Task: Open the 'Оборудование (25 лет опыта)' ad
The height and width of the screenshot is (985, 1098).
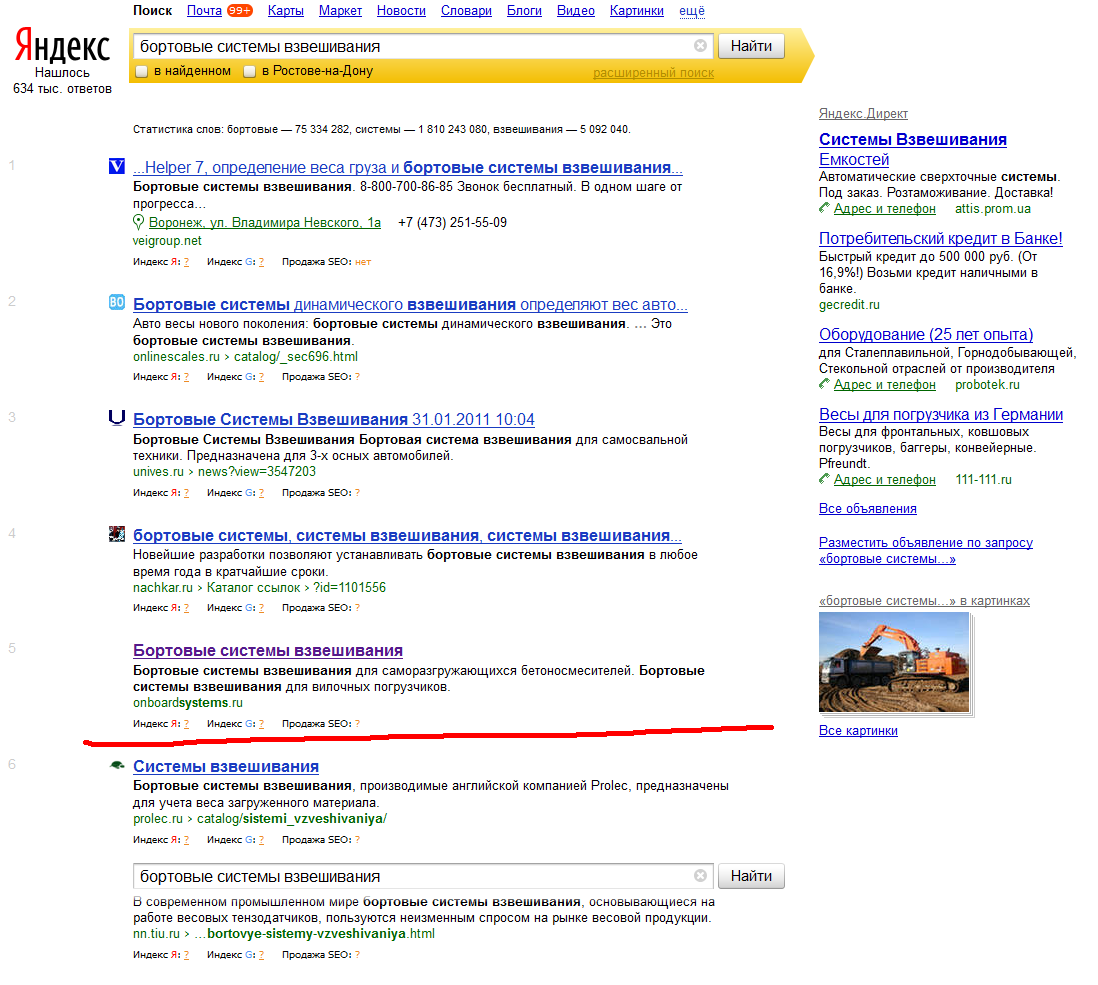Action: tap(926, 334)
